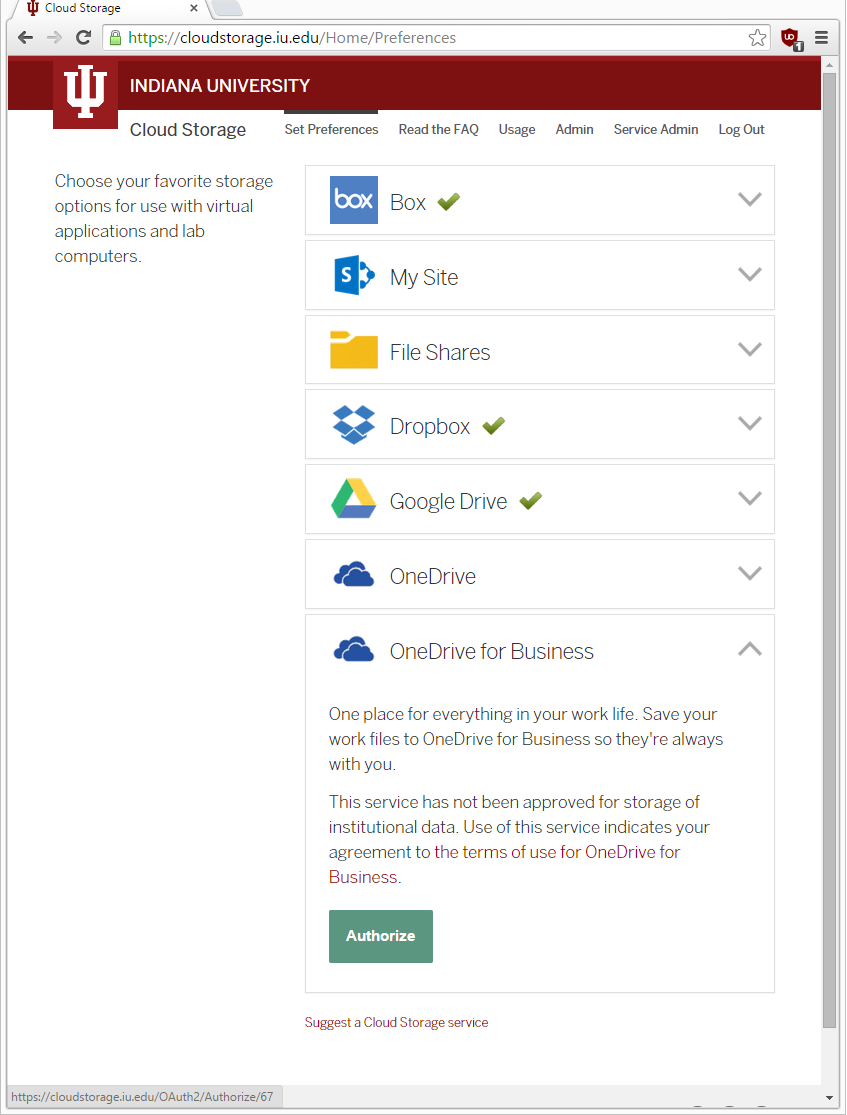The height and width of the screenshot is (1115, 847).
Task: Open the OneDrive for Business terms link
Action: click(504, 864)
